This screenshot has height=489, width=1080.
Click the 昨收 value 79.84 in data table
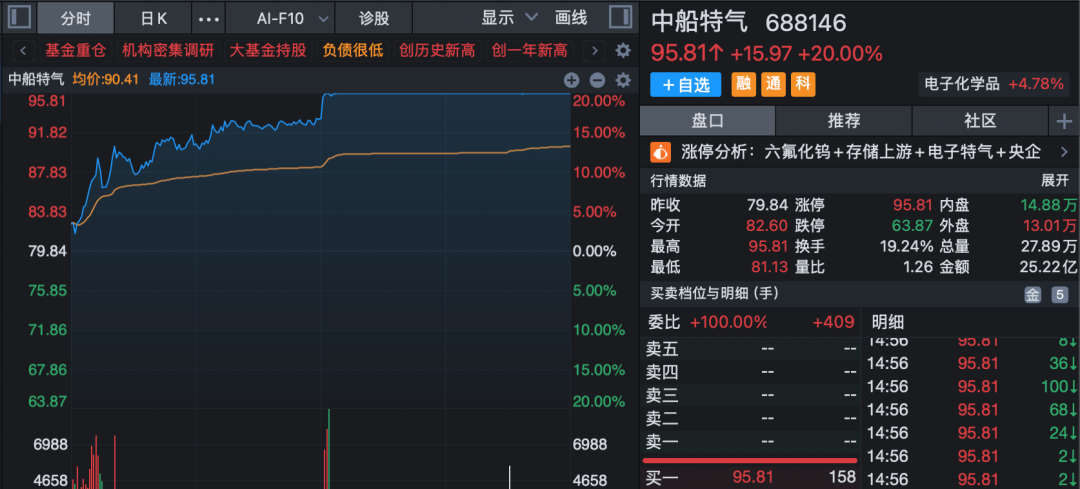tap(769, 205)
